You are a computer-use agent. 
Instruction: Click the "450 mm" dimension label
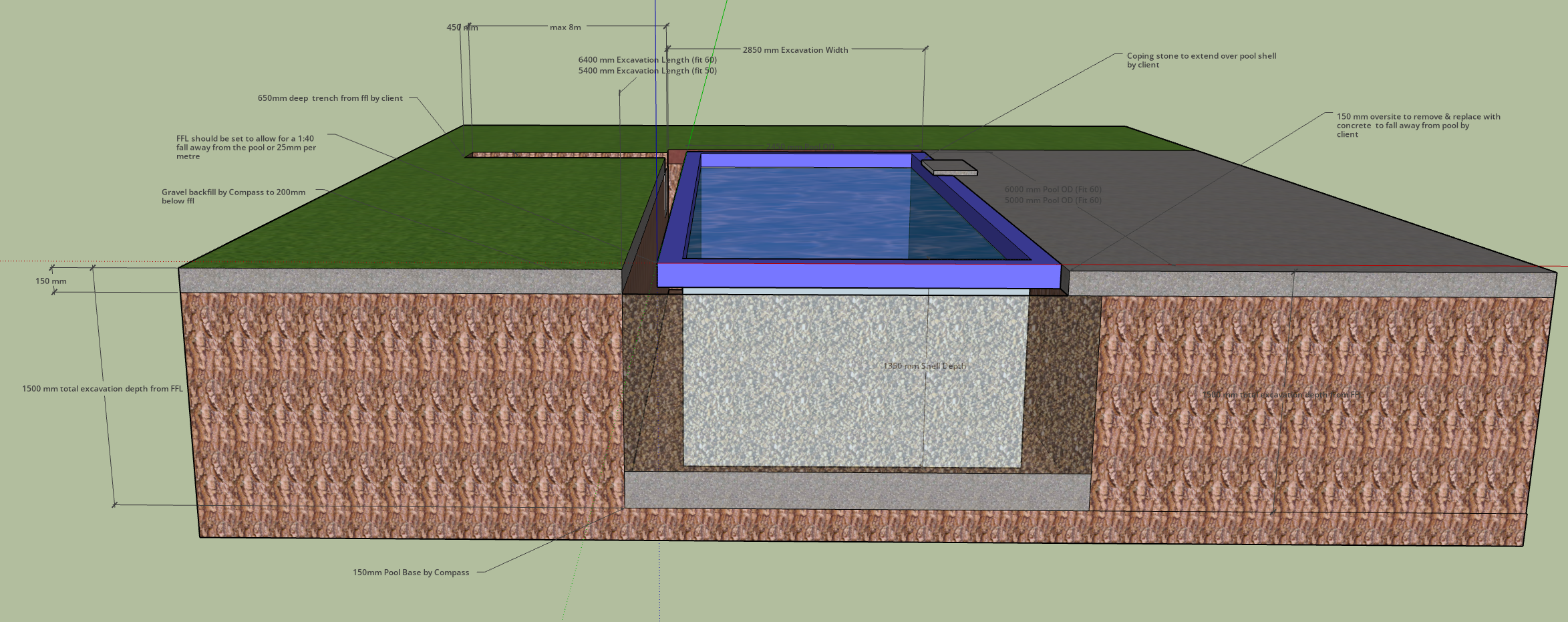click(x=462, y=27)
